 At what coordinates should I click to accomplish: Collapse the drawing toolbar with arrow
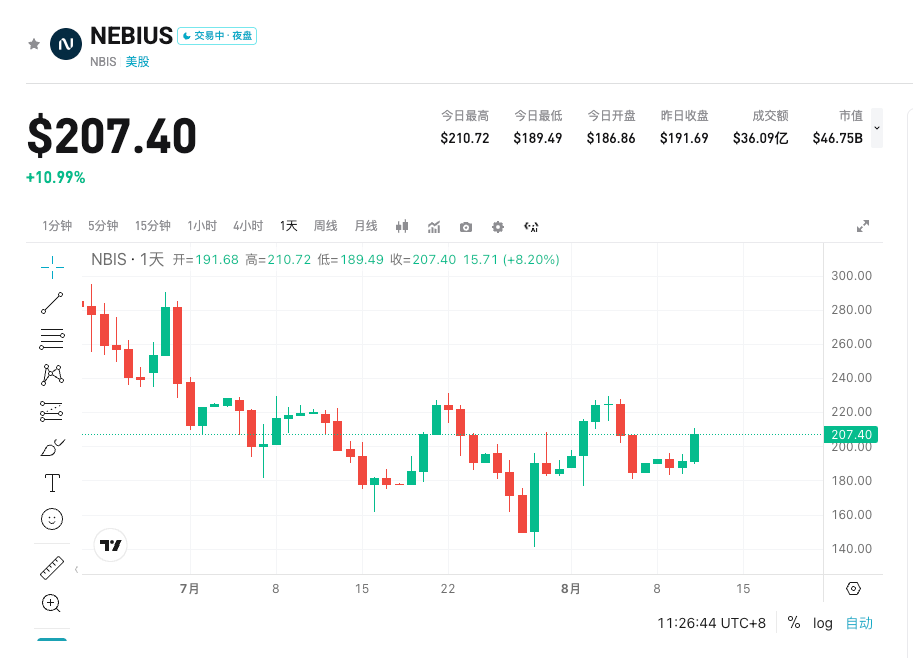[76, 569]
